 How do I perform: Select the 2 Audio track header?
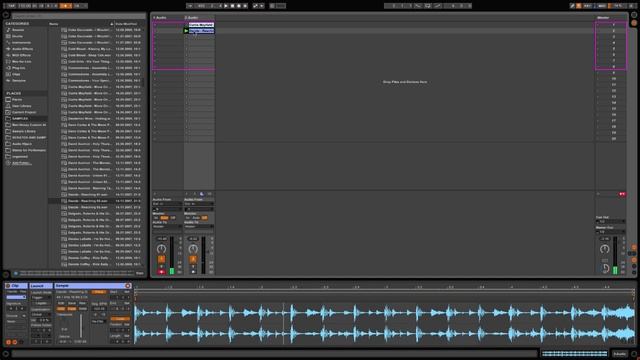[199, 18]
